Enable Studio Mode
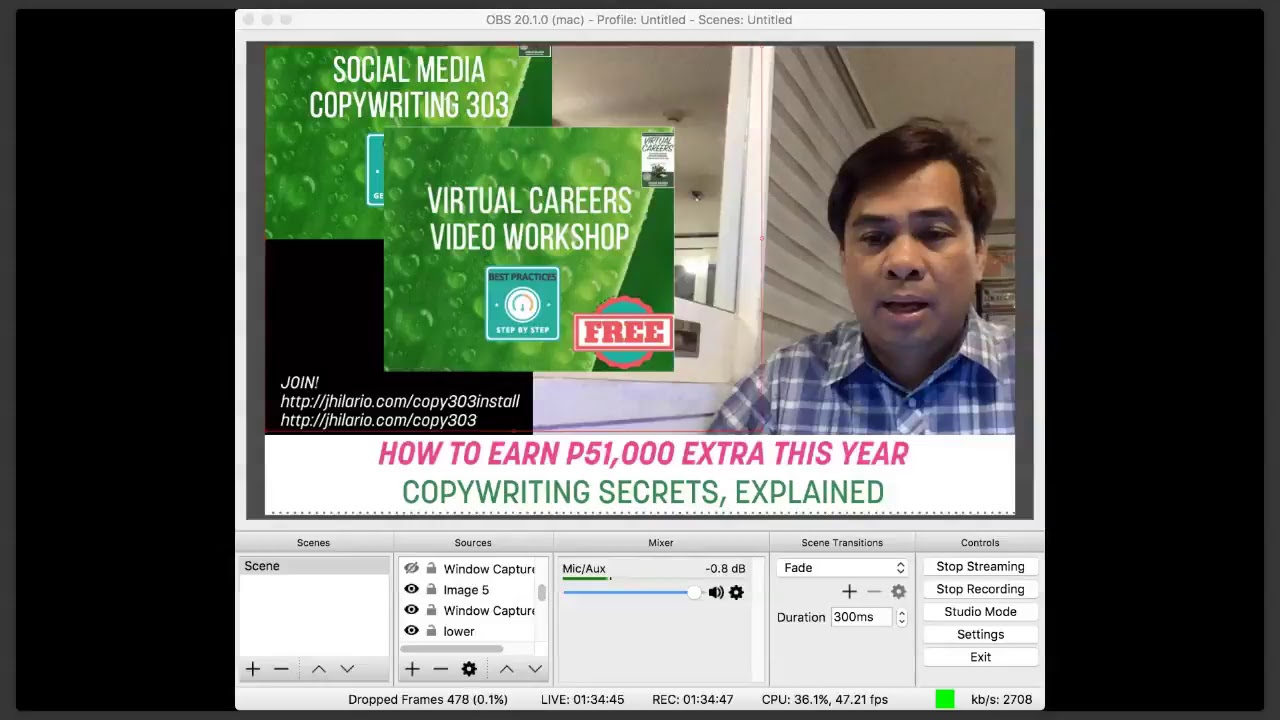1280x720 pixels. [x=980, y=612]
